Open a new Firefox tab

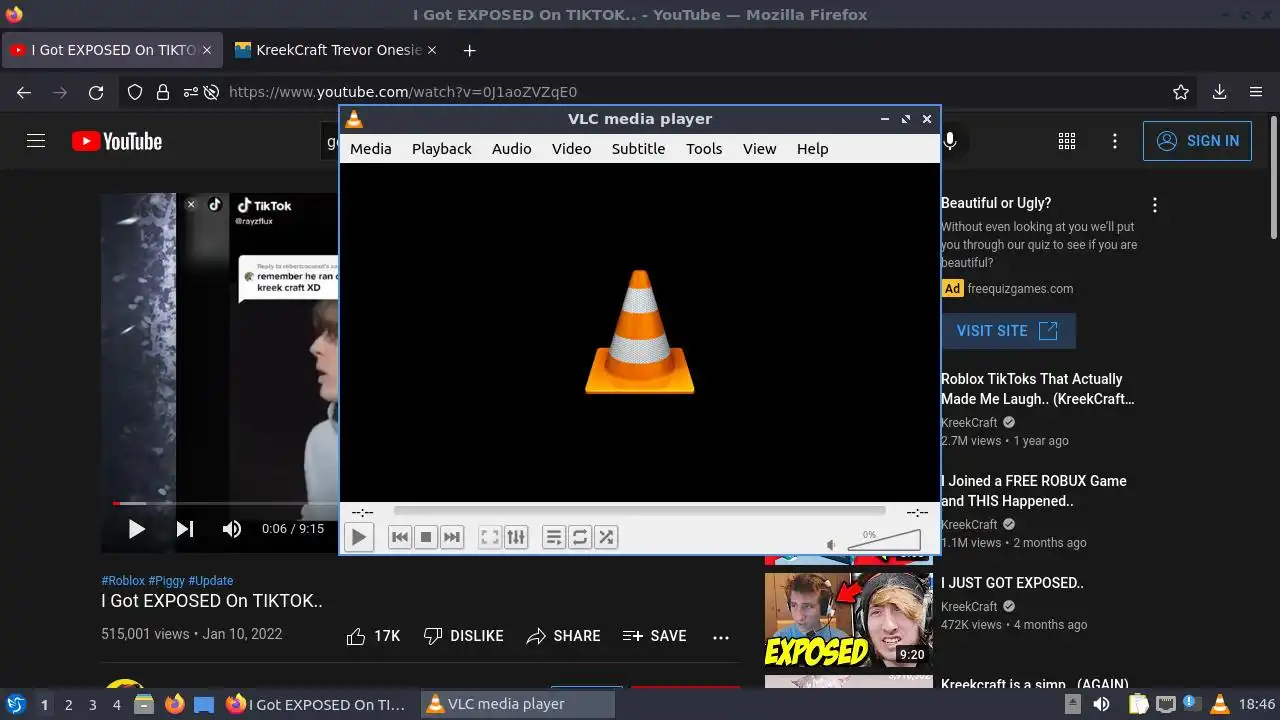(x=469, y=50)
